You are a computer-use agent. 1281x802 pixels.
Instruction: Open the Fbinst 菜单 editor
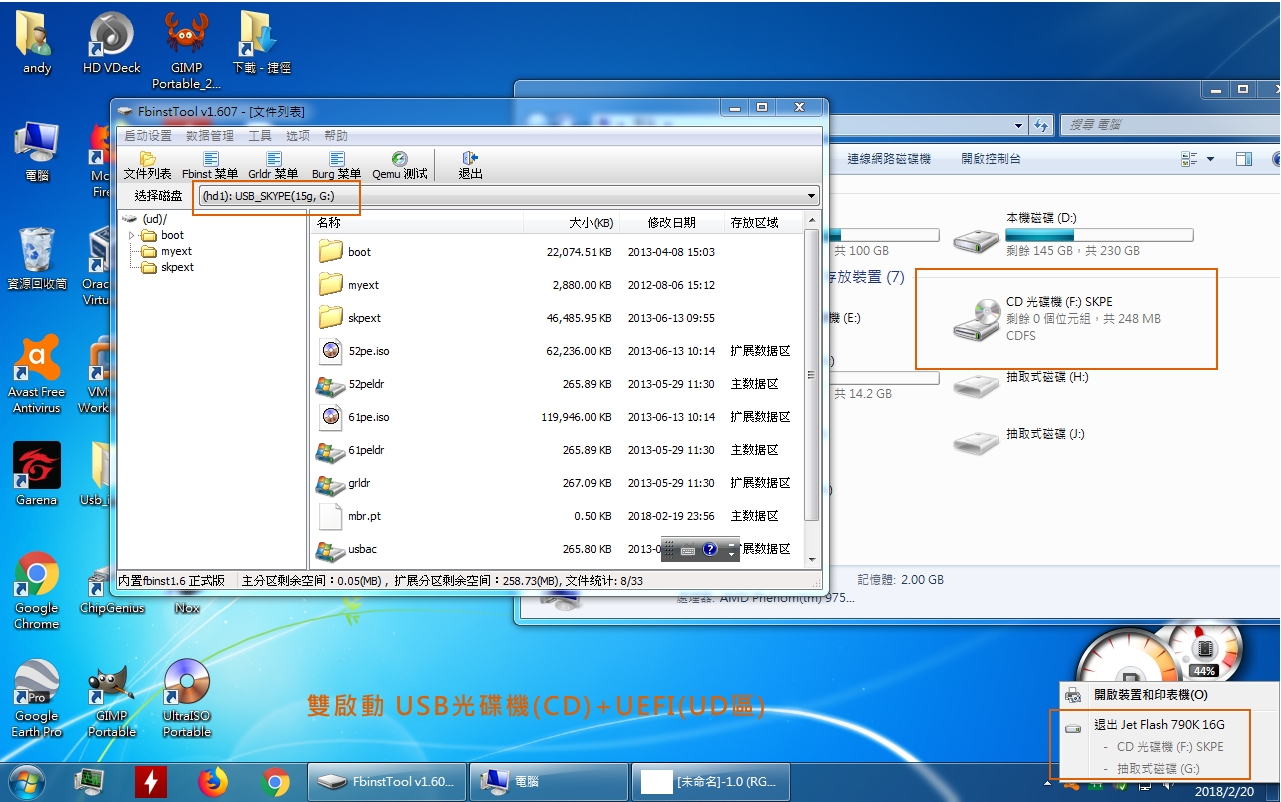click(x=210, y=165)
